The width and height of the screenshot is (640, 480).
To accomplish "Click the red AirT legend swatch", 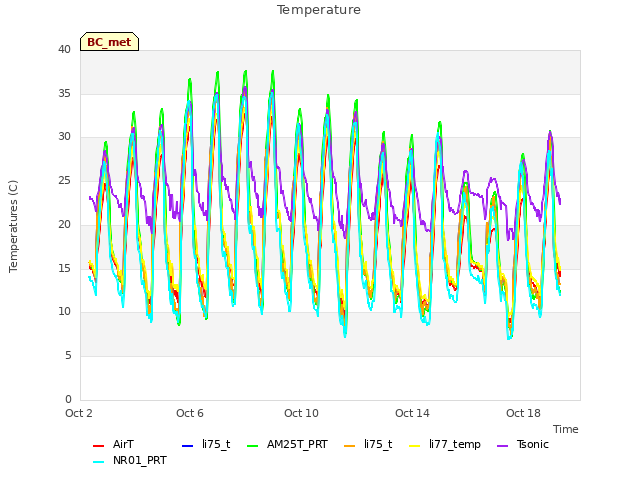I will pyautogui.click(x=98, y=446).
